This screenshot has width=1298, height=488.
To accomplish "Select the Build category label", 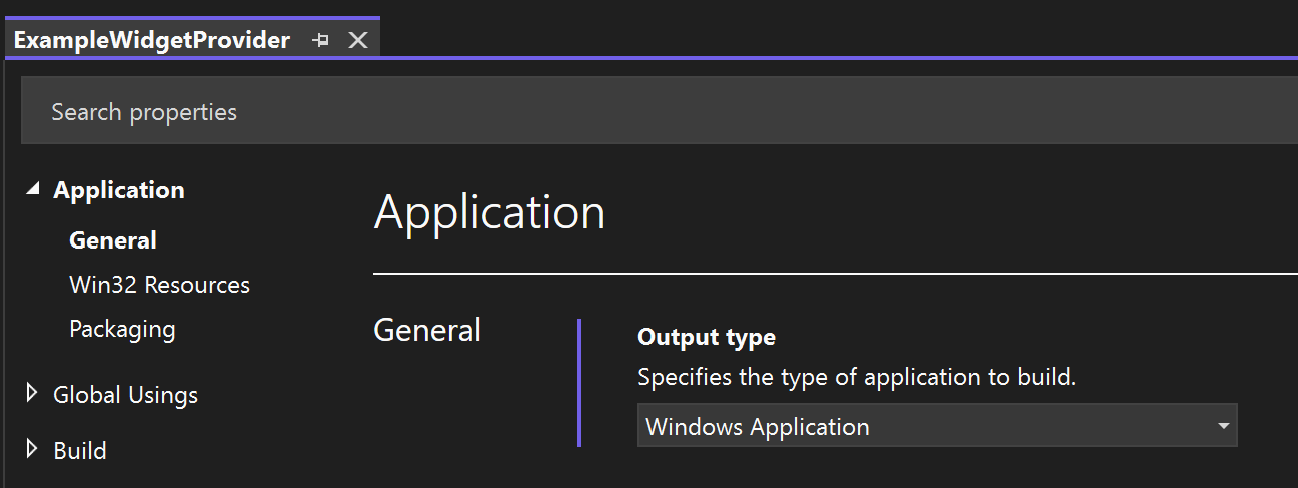I will pyautogui.click(x=80, y=451).
